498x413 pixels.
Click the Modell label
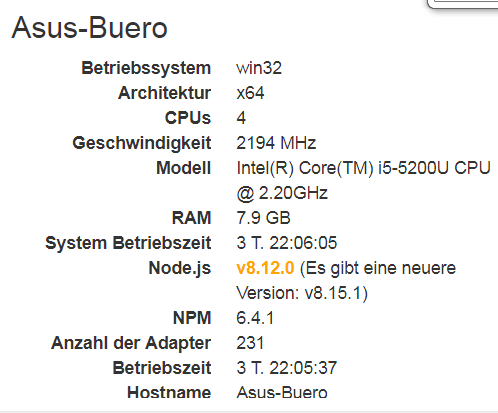pos(184,168)
